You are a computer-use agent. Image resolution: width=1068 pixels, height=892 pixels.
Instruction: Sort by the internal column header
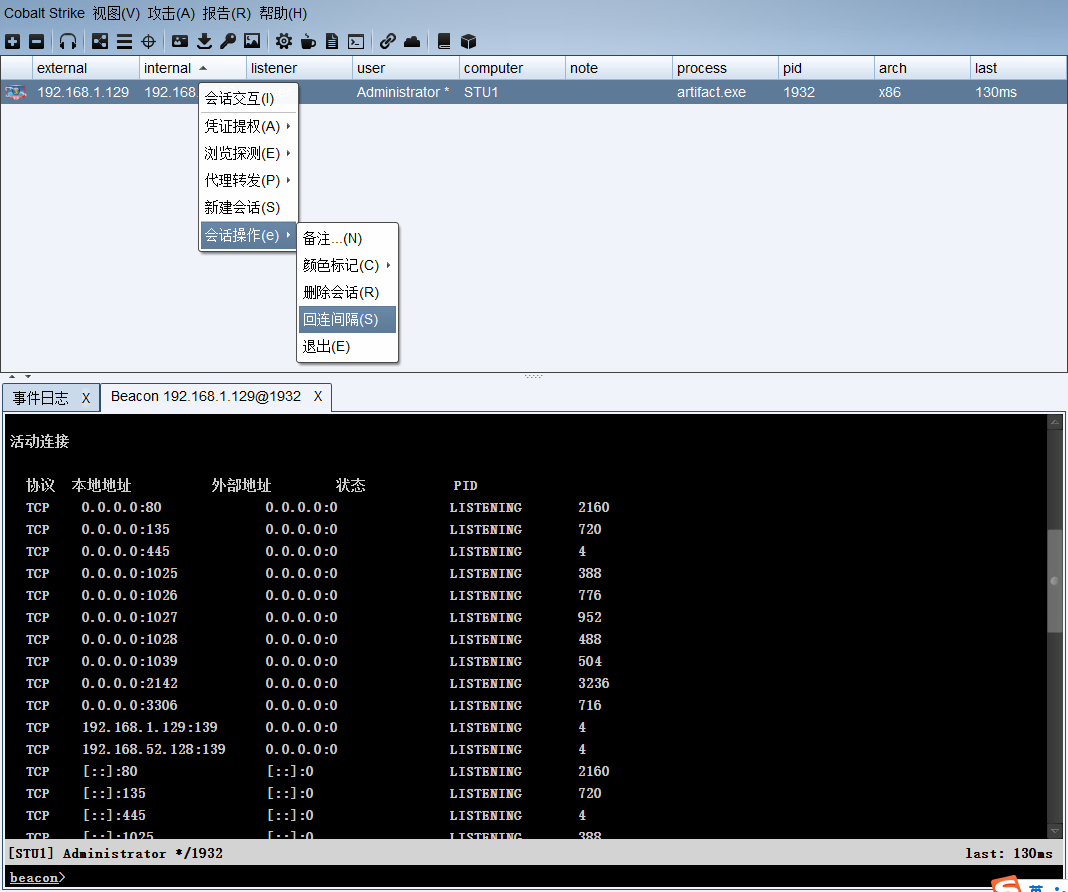pyautogui.click(x=193, y=68)
